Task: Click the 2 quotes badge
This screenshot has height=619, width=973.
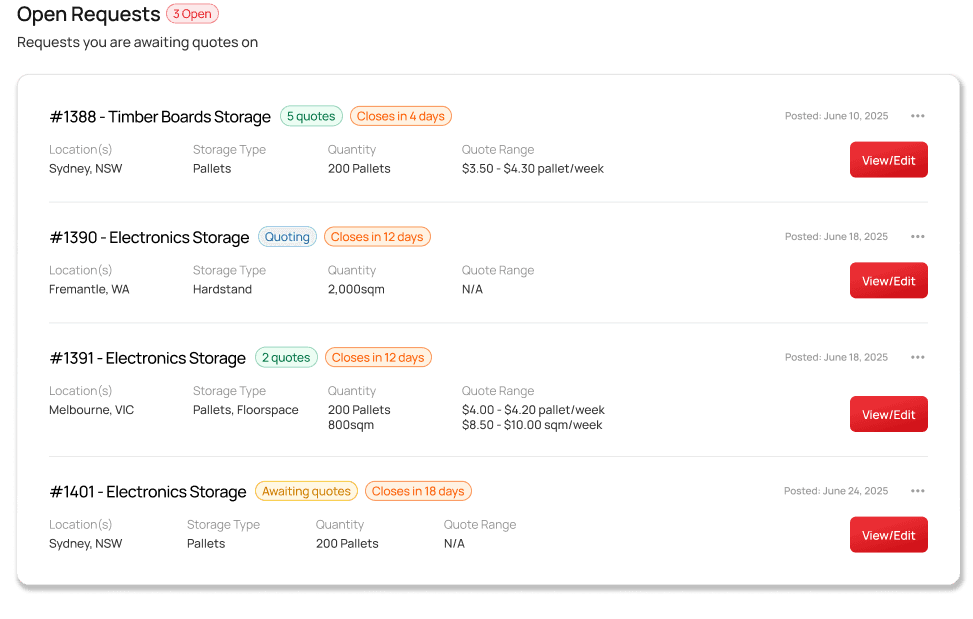Action: pos(286,357)
